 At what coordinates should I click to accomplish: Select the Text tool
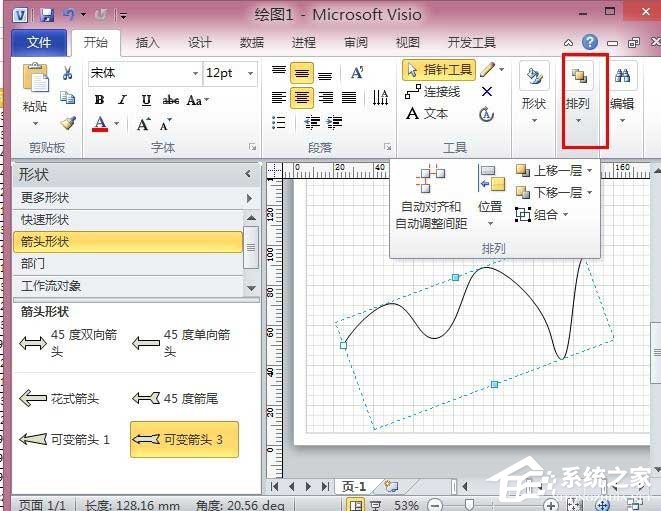point(427,113)
